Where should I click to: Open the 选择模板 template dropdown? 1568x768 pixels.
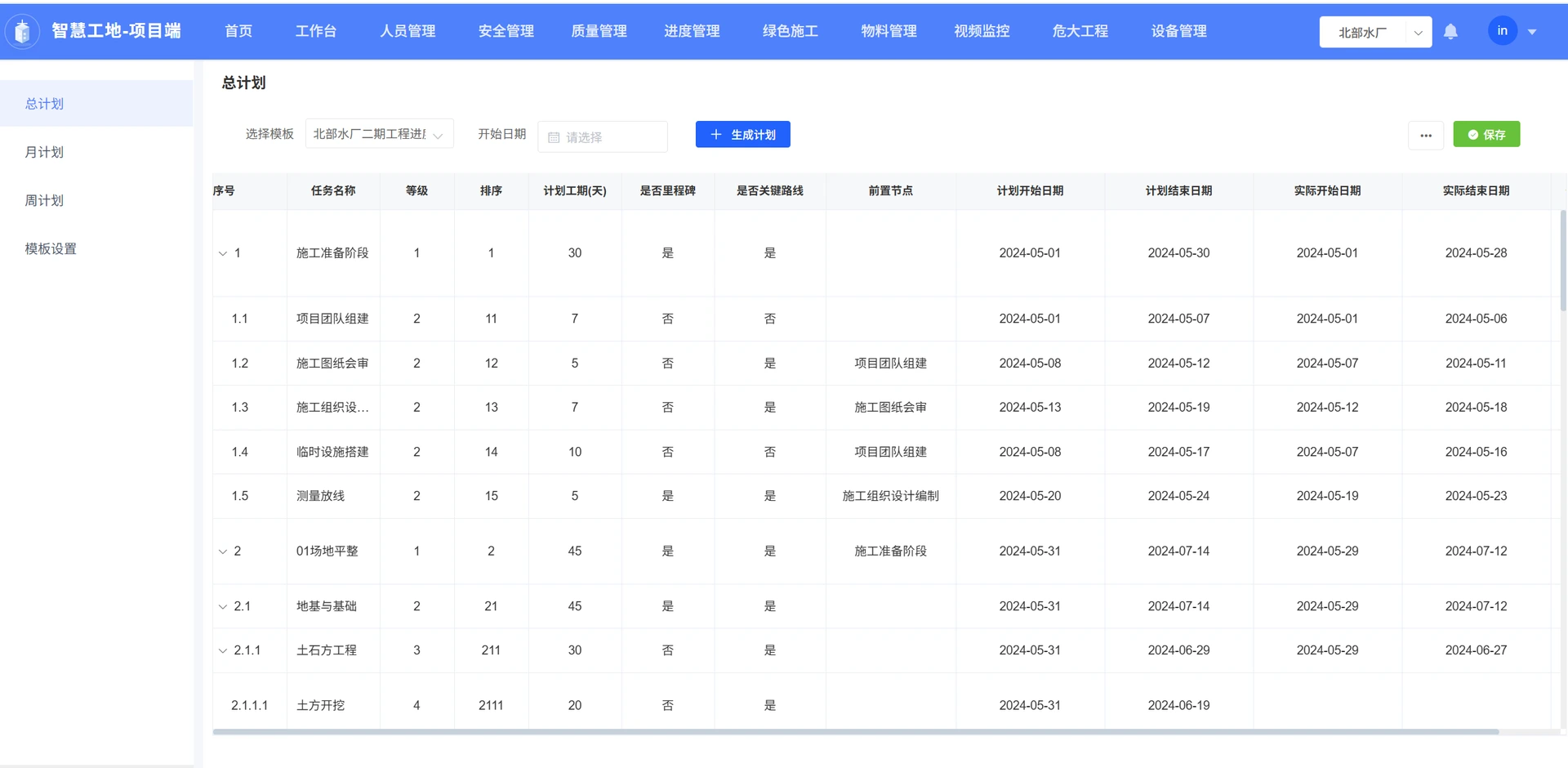click(379, 134)
